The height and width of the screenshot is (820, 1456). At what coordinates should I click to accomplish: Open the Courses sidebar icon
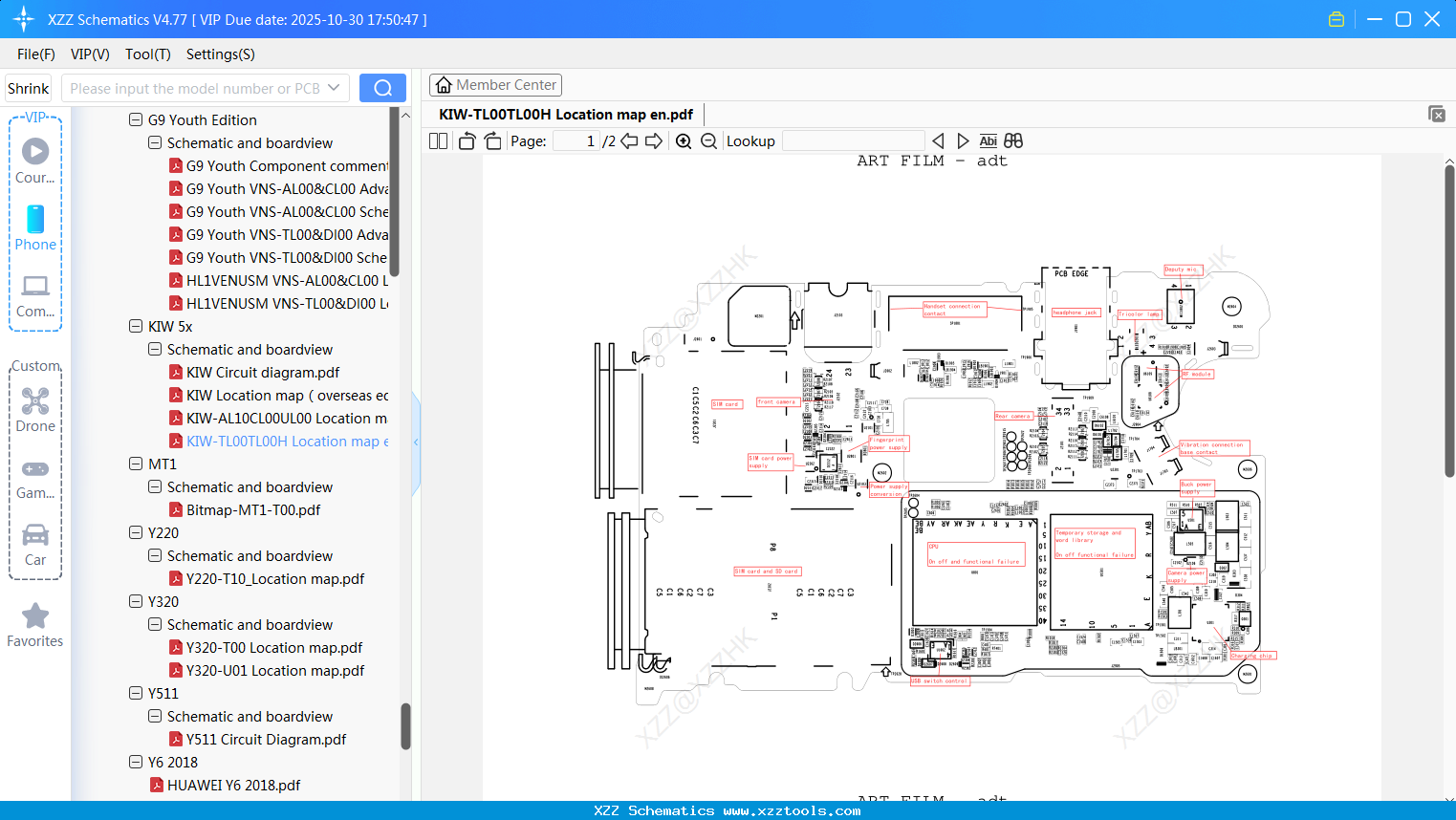coord(35,162)
